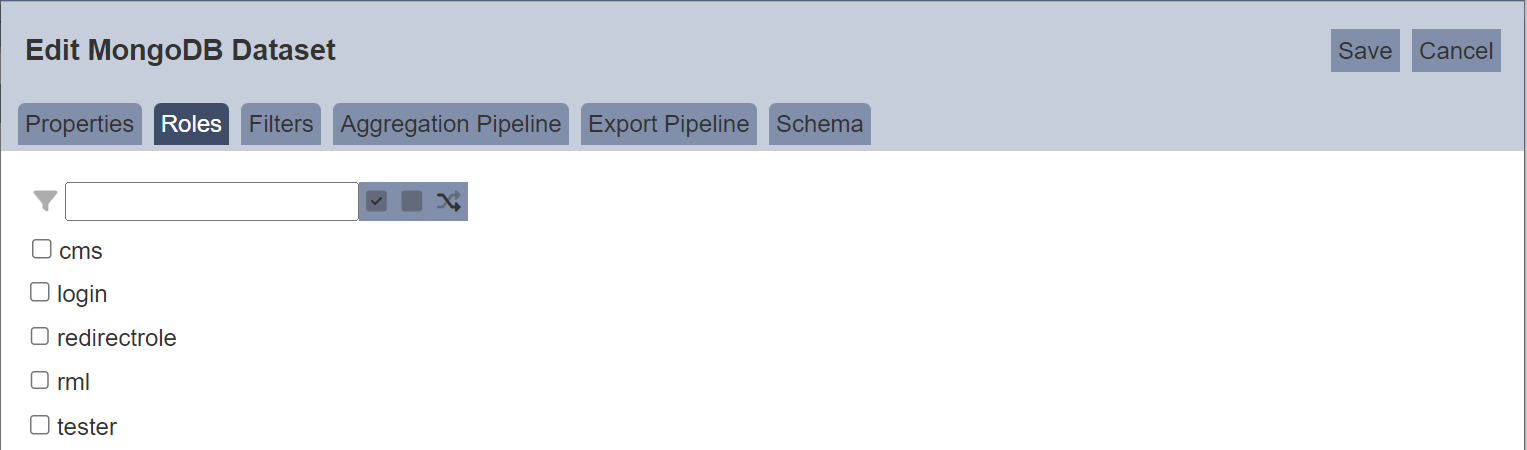Show the Export Pipeline tab
Viewport: 1527px width, 450px height.
(669, 124)
